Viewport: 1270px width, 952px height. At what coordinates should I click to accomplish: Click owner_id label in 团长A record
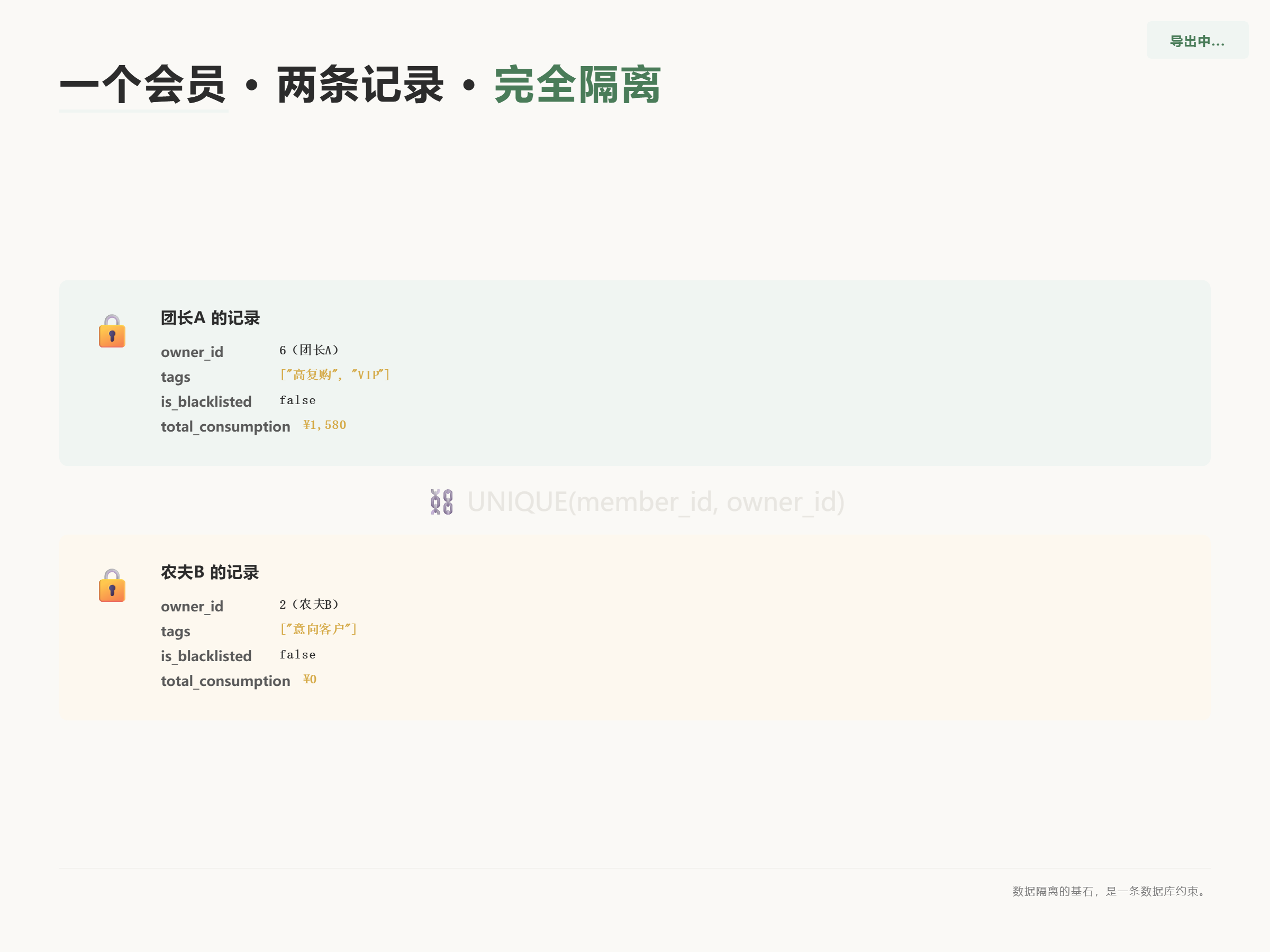click(x=192, y=352)
